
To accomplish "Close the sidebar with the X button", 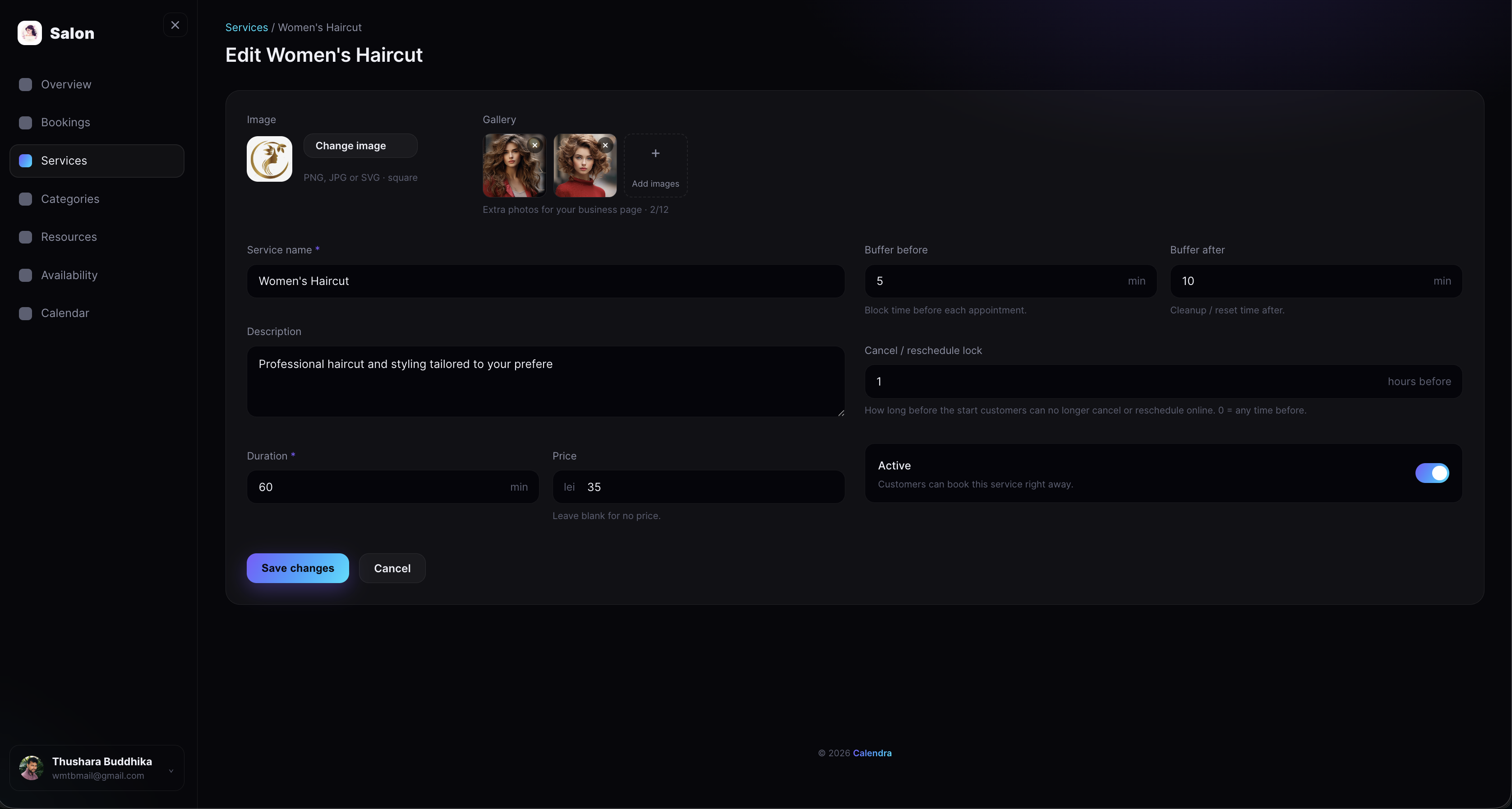I will point(175,25).
